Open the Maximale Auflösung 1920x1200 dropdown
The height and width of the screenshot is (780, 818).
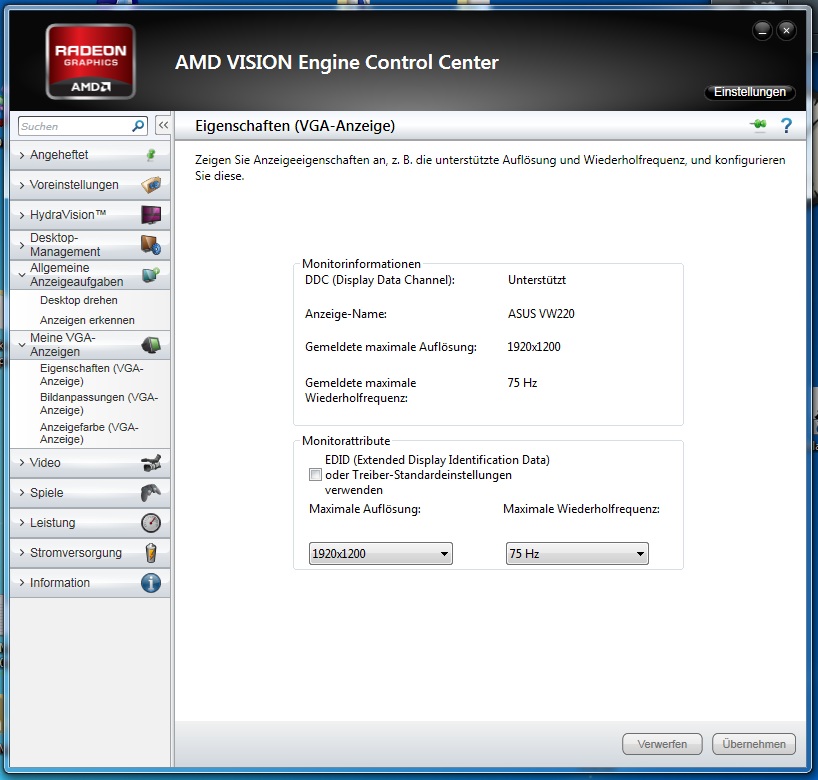381,554
